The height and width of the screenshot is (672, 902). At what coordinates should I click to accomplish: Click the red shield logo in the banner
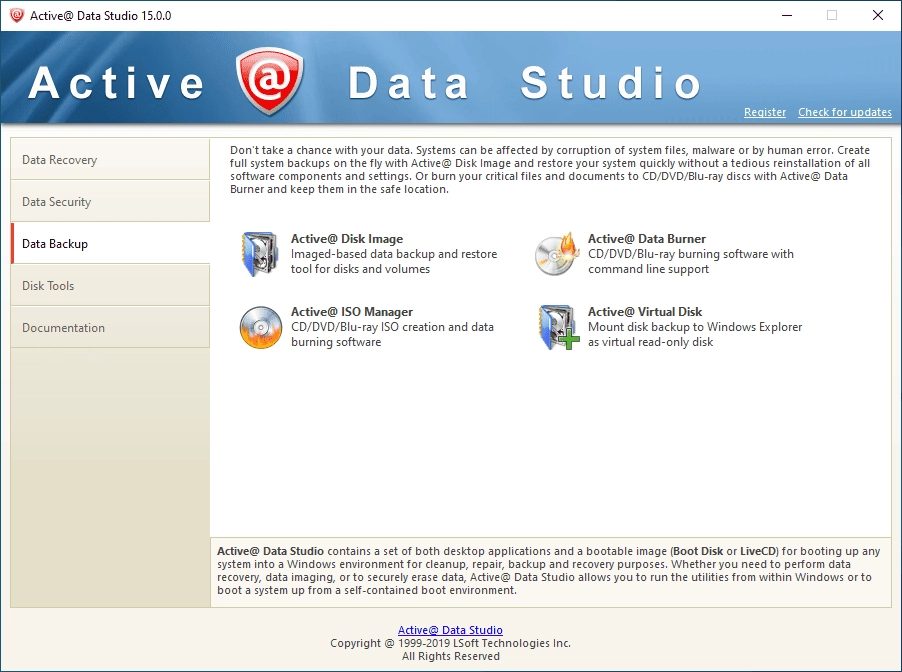point(269,81)
